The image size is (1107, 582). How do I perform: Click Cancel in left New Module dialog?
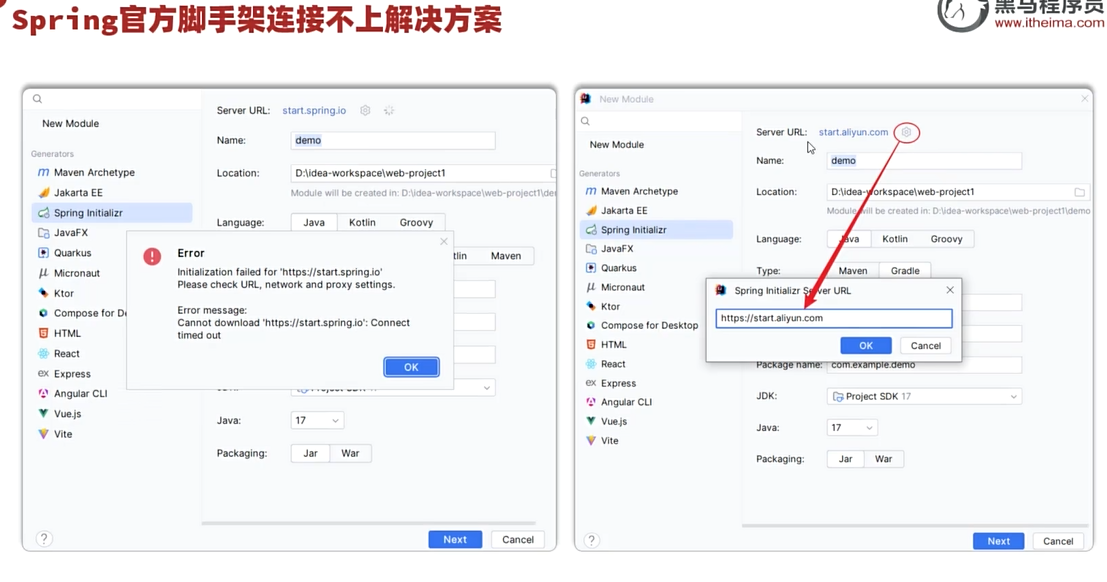pos(518,540)
